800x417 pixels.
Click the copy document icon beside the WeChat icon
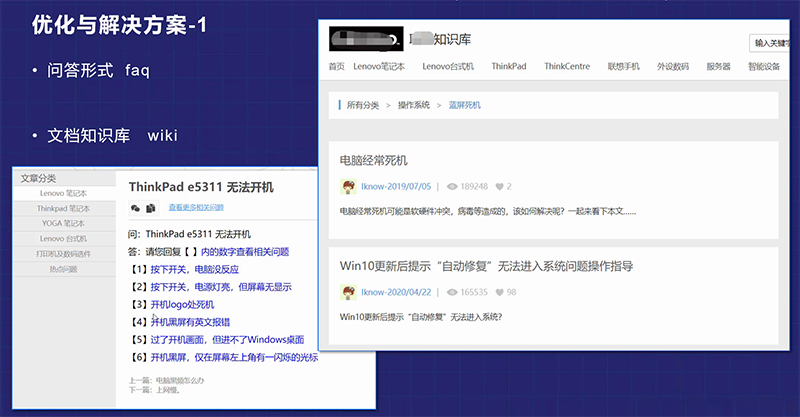[151, 208]
